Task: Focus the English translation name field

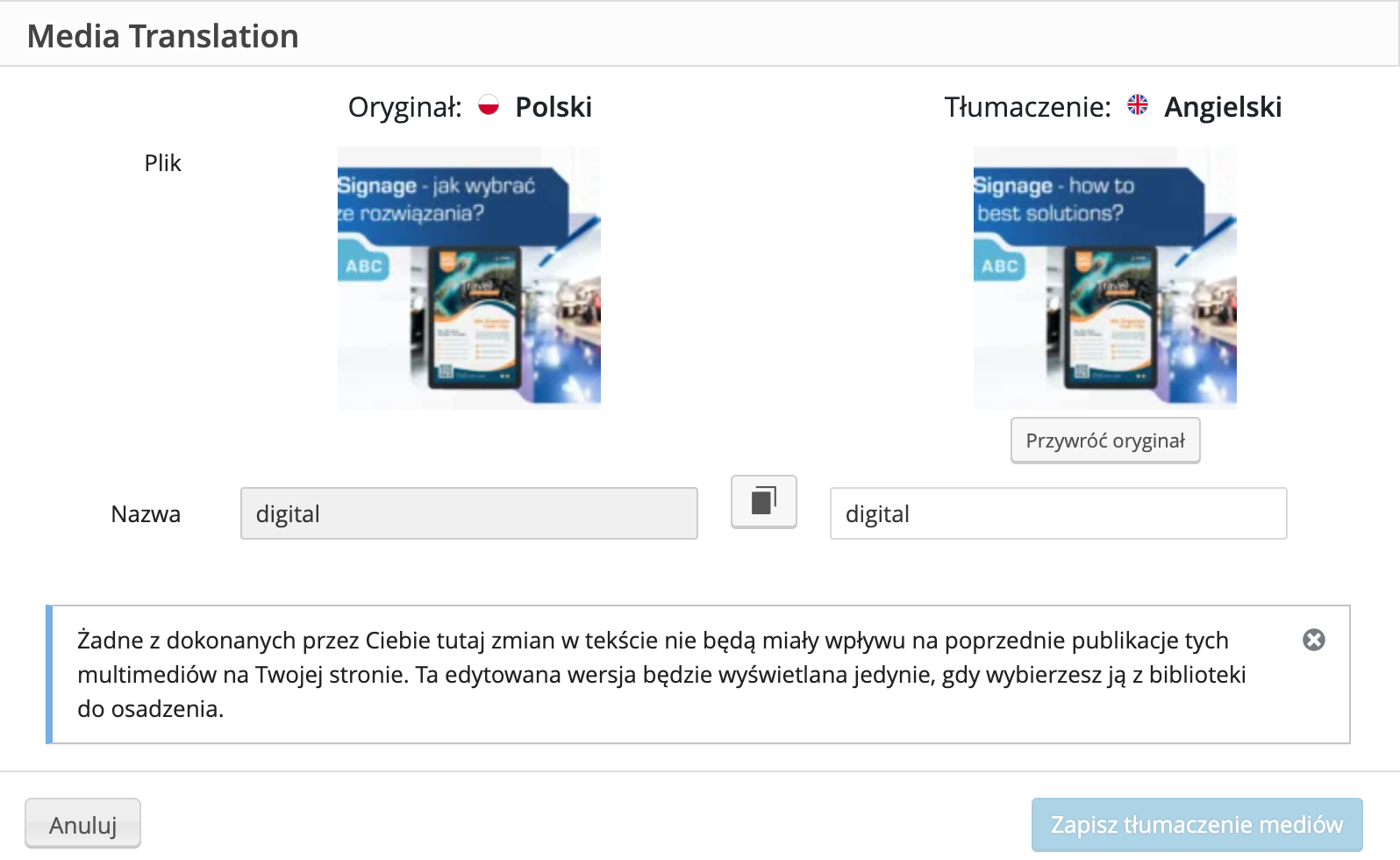Action: [x=1059, y=513]
